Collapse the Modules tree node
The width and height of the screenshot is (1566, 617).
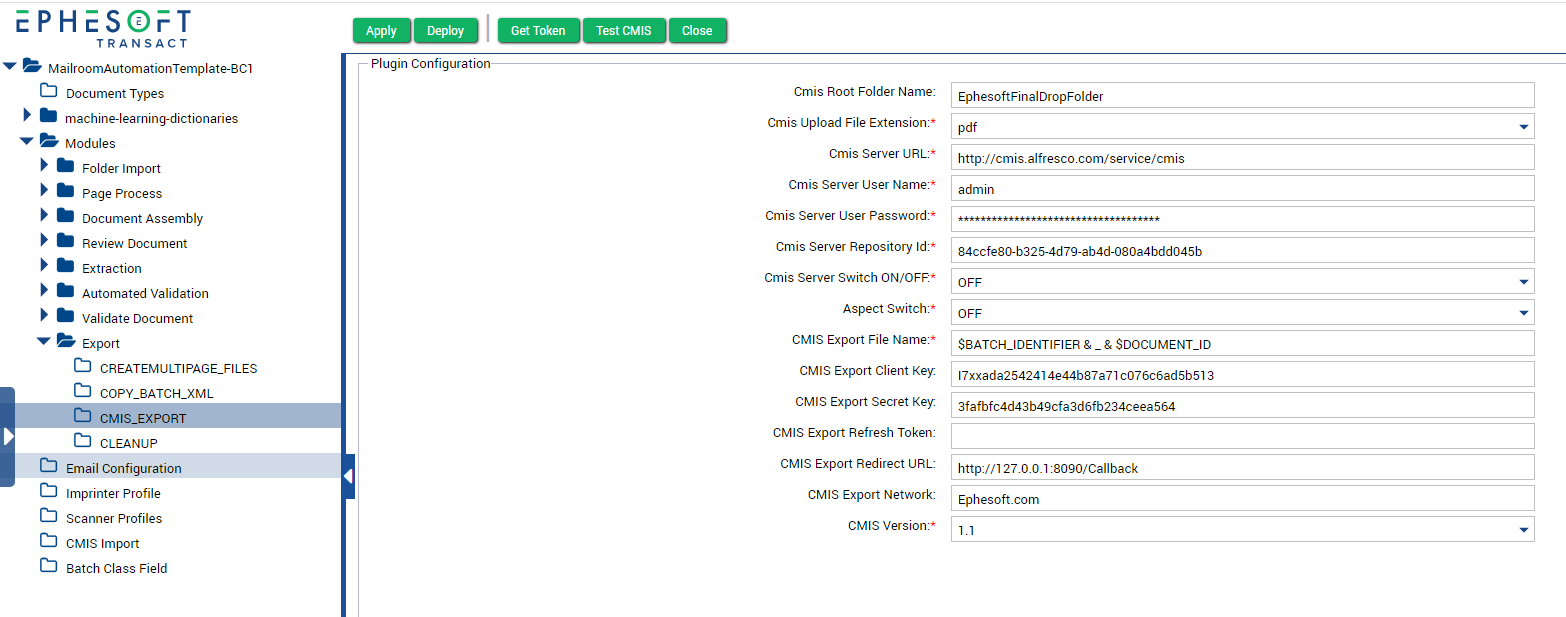(x=27, y=142)
